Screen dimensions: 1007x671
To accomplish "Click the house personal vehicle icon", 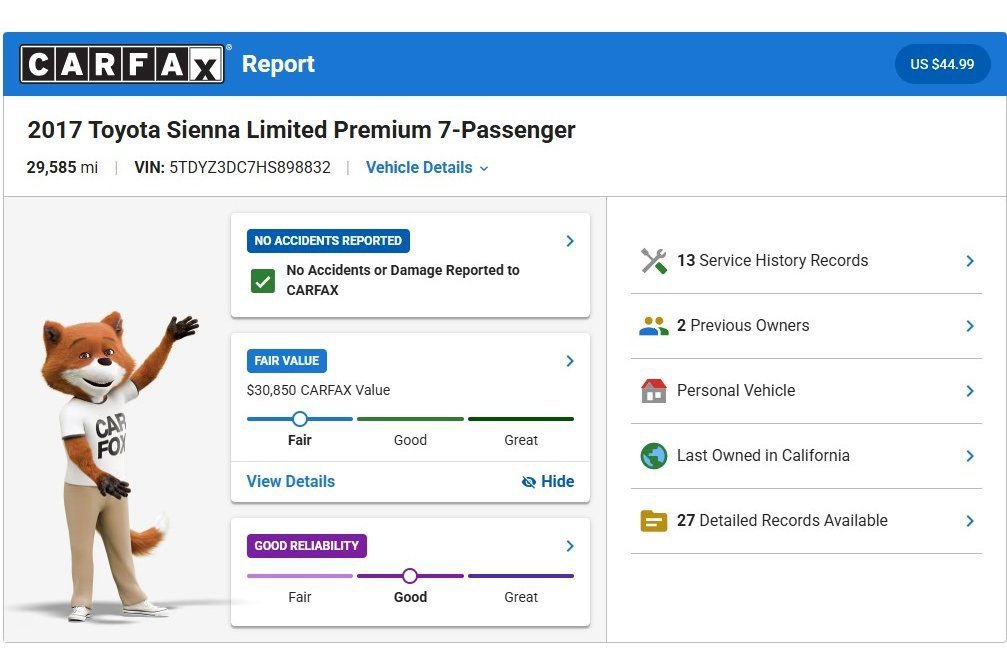I will click(654, 390).
